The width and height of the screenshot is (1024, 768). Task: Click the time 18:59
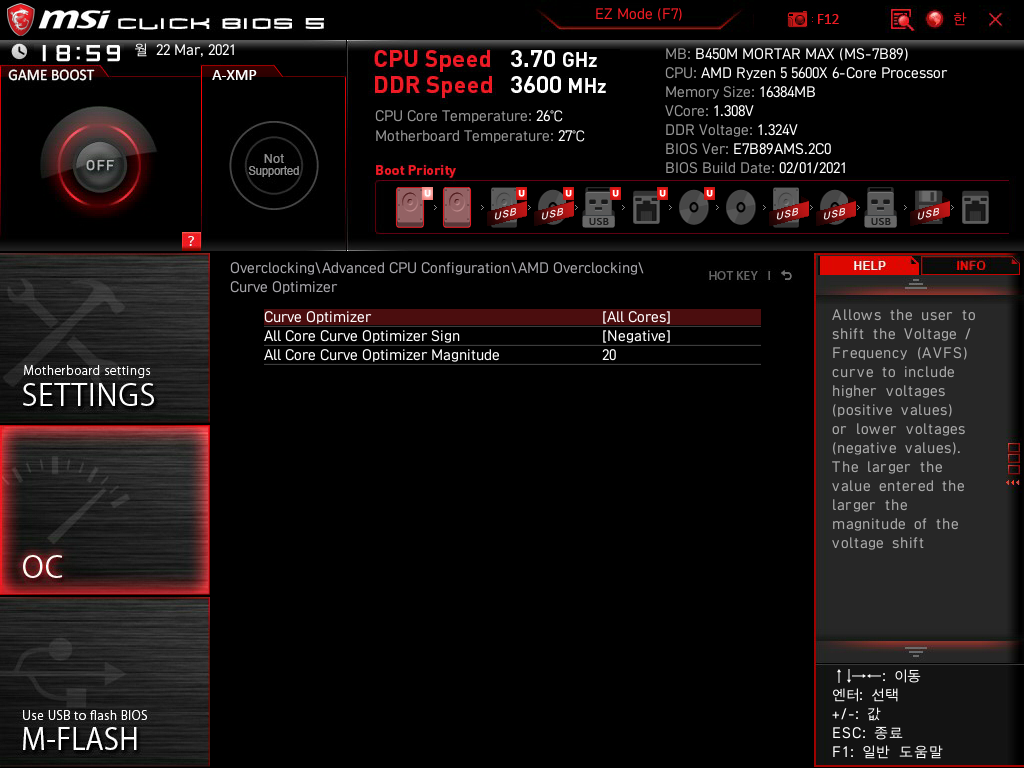point(81,53)
